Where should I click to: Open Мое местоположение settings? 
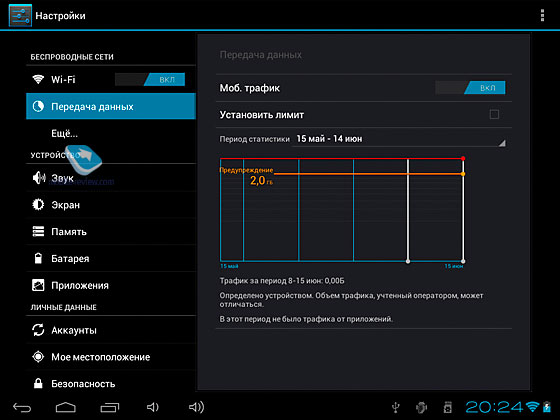[111, 357]
